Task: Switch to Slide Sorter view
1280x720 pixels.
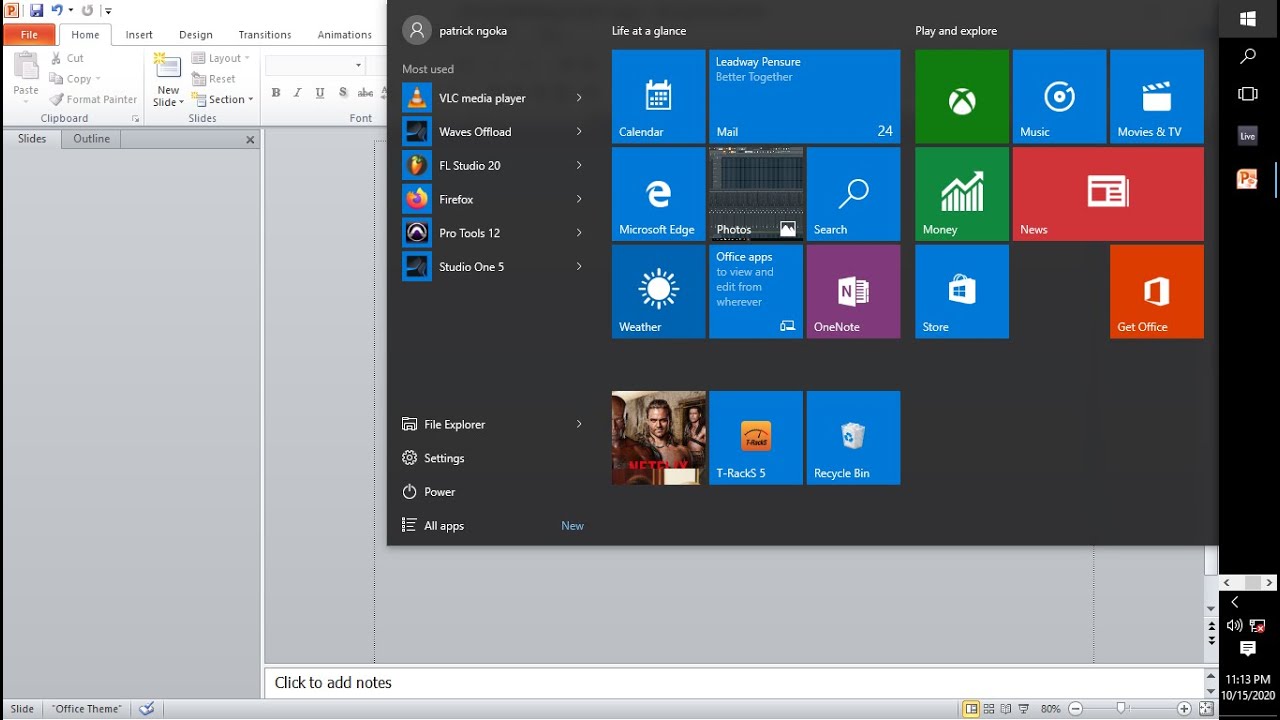Action: [989, 709]
